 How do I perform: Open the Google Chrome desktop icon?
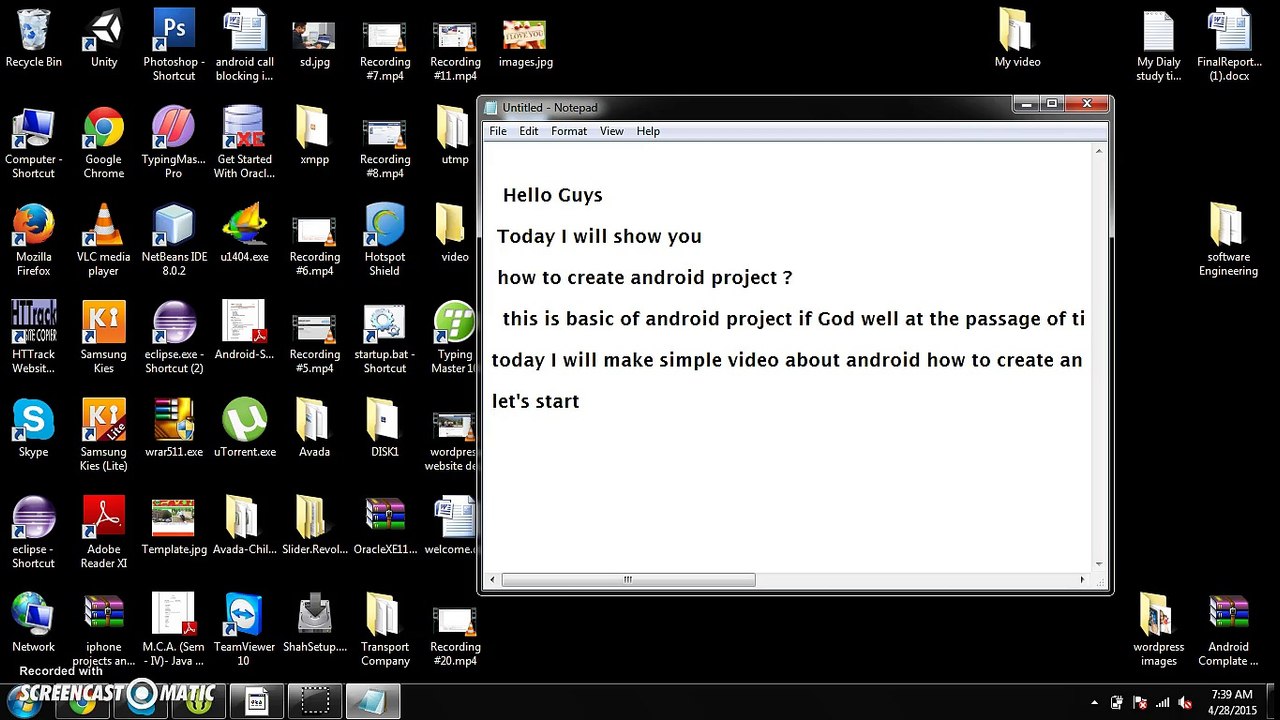click(104, 130)
